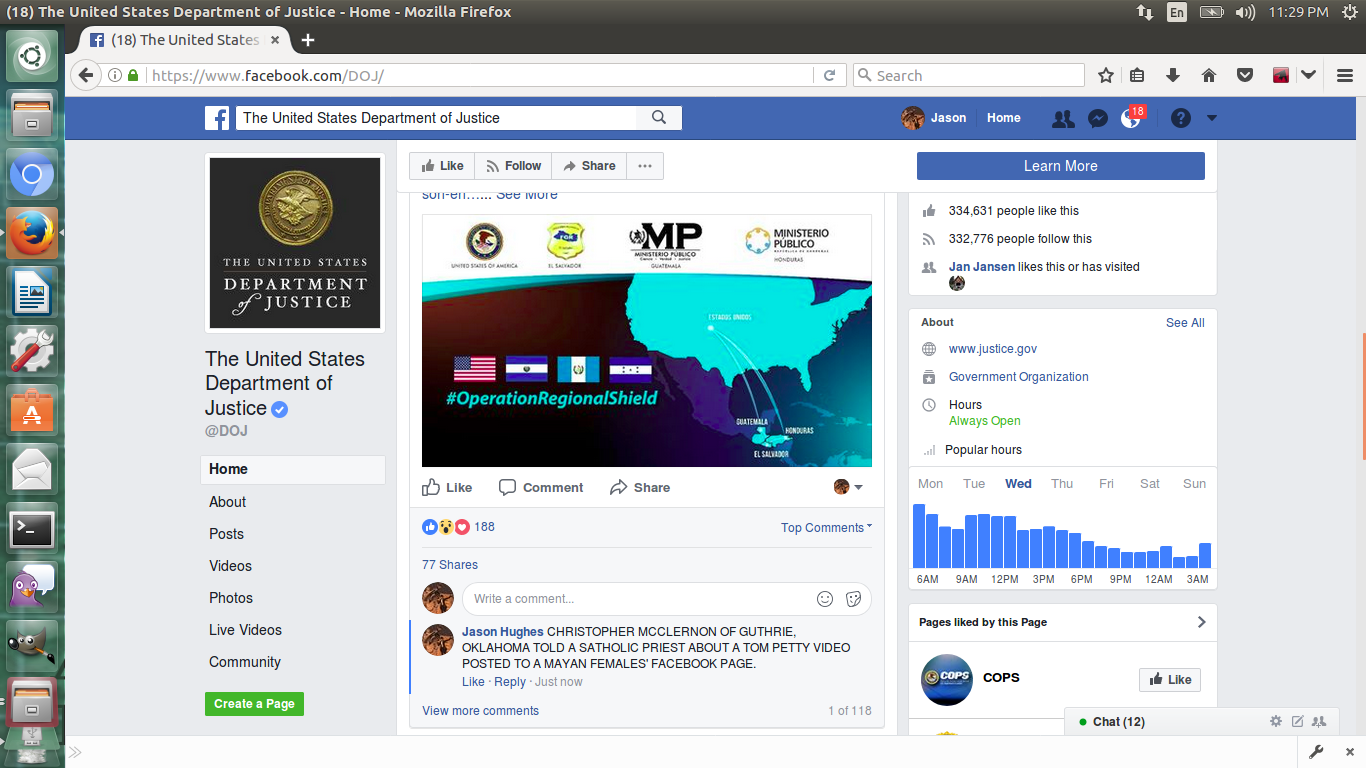Share the Operation Regional Shield post
Image resolution: width=1366 pixels, height=768 pixels.
[640, 487]
